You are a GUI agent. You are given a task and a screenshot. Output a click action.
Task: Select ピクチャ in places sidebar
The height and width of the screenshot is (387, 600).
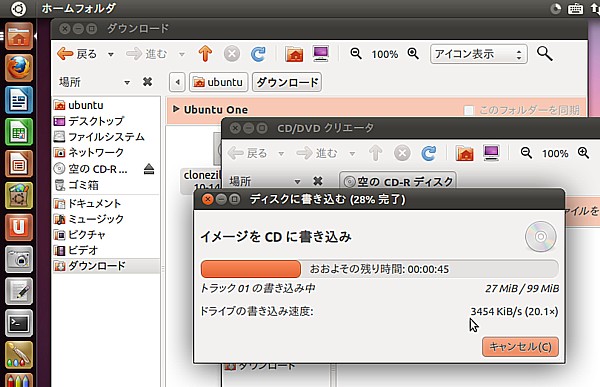tap(106, 234)
